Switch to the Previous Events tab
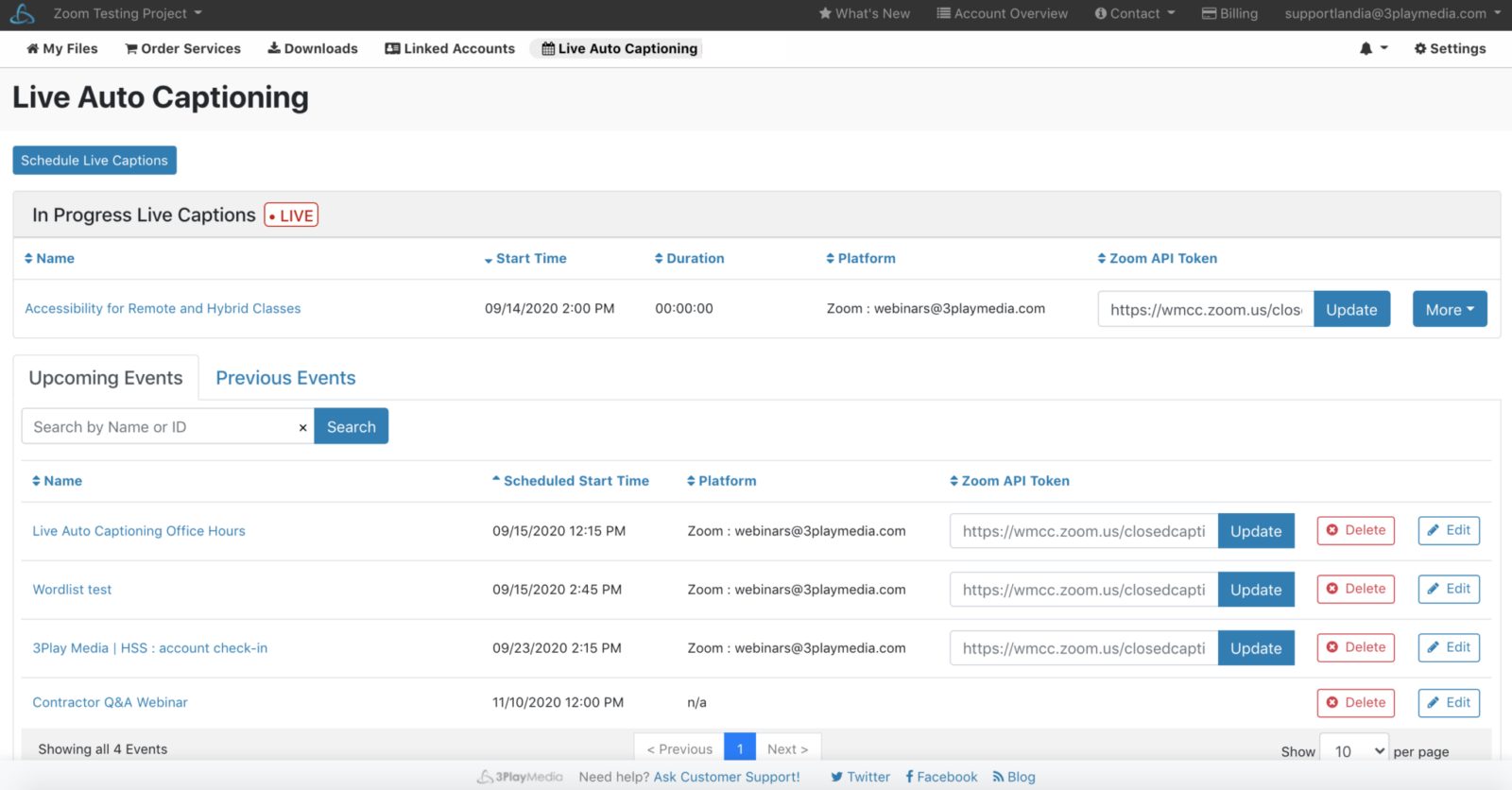 [285, 378]
